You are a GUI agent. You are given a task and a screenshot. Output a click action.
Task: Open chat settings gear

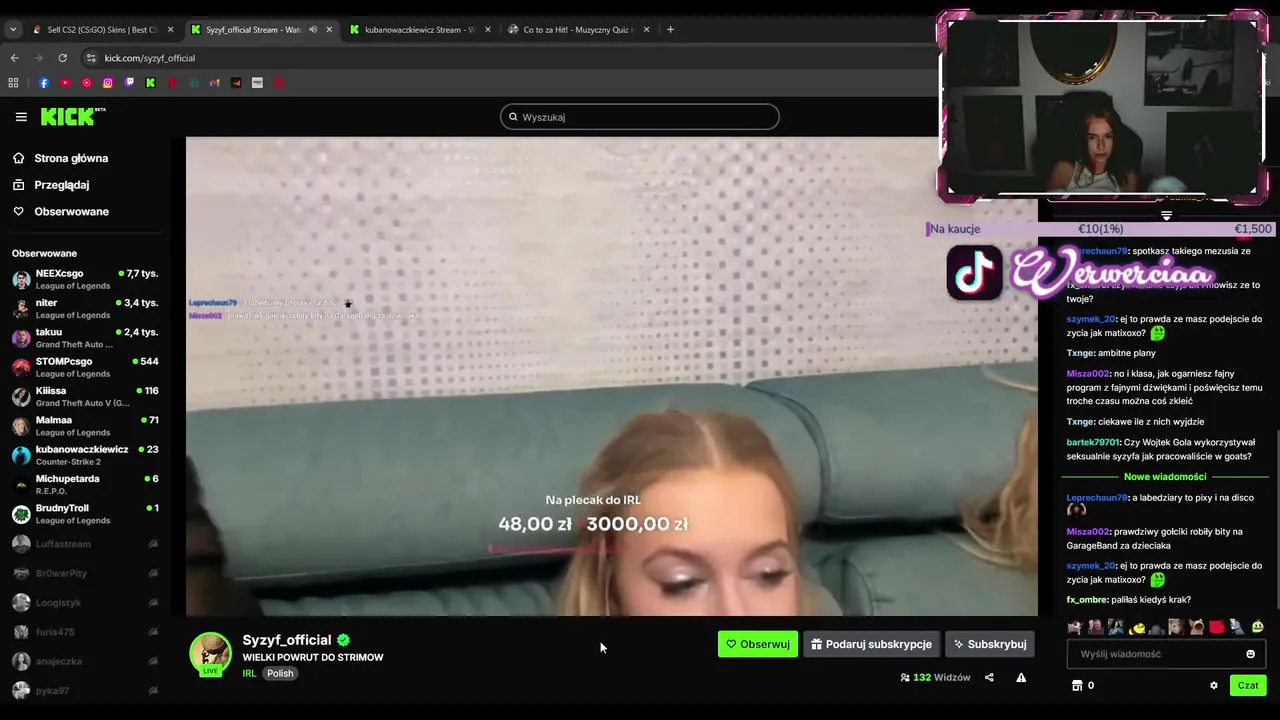tap(1214, 685)
